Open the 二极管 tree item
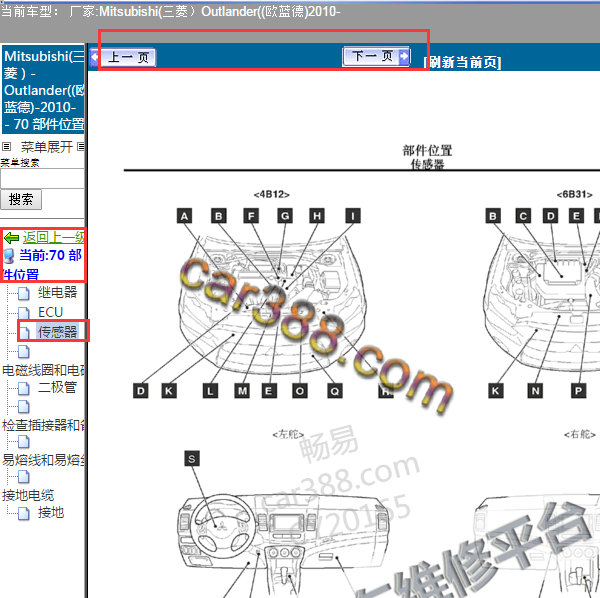The height and width of the screenshot is (598, 600). pyautogui.click(x=57, y=388)
